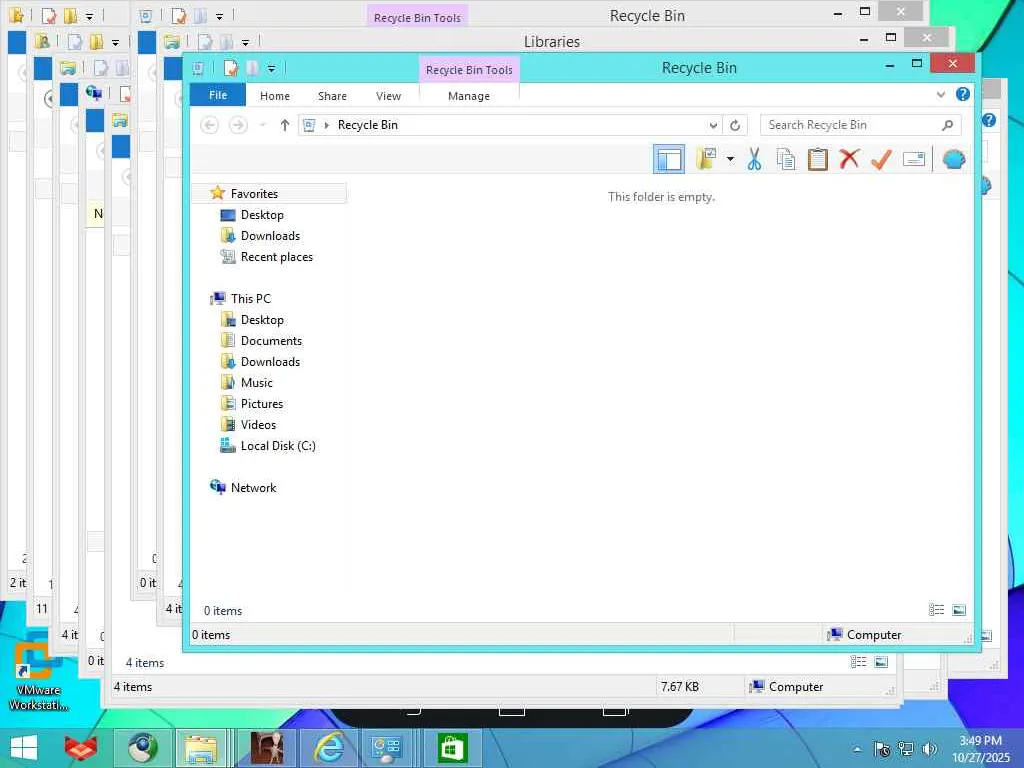Open the View ribbon tab

[388, 96]
